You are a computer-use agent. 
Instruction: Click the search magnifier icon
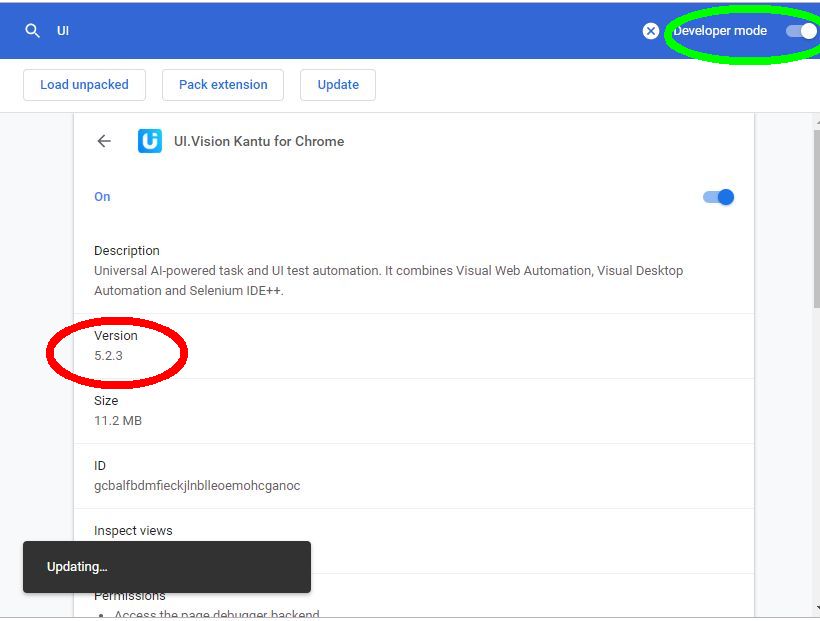pos(32,31)
